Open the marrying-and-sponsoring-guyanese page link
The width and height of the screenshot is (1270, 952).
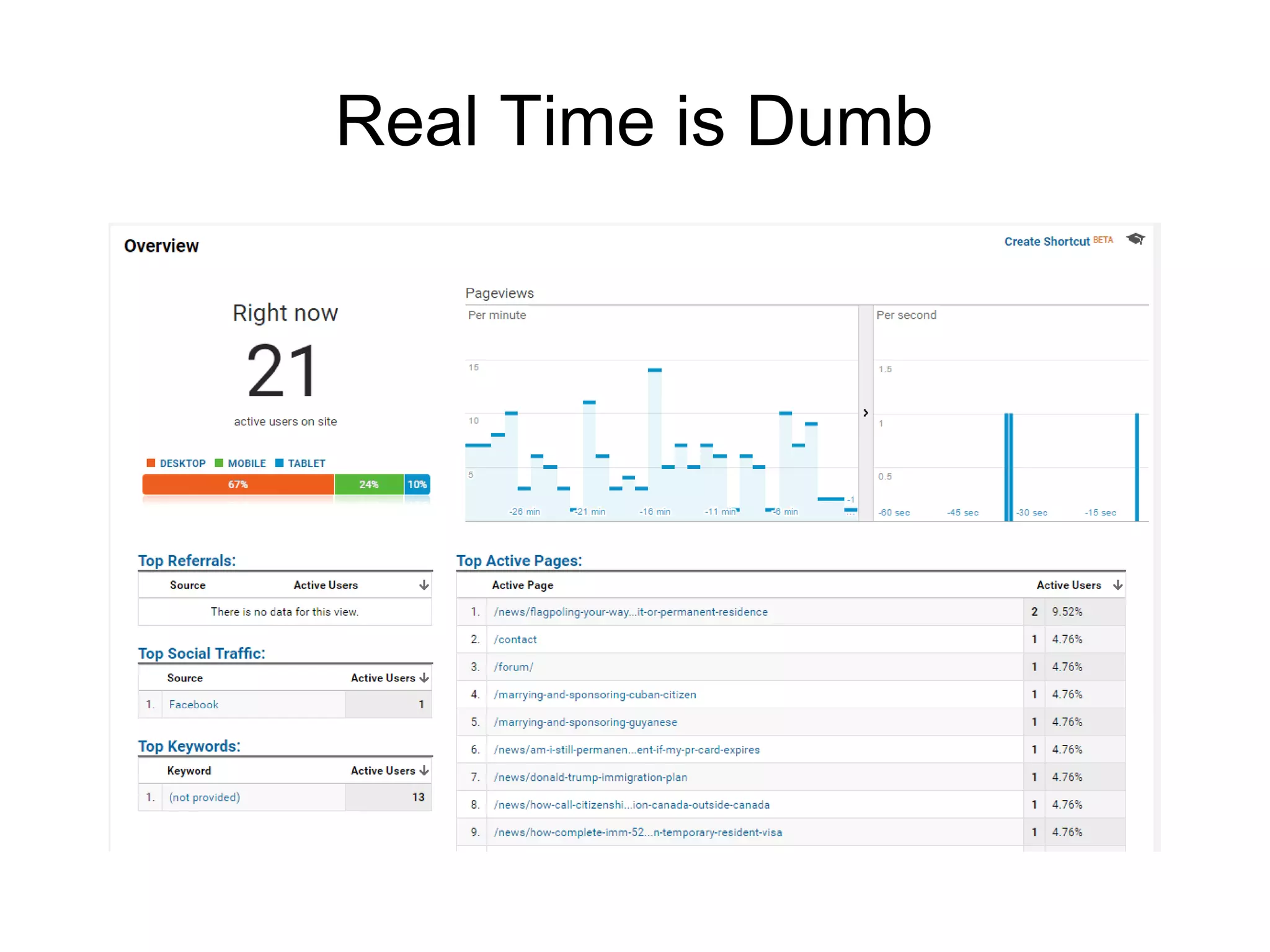(585, 723)
